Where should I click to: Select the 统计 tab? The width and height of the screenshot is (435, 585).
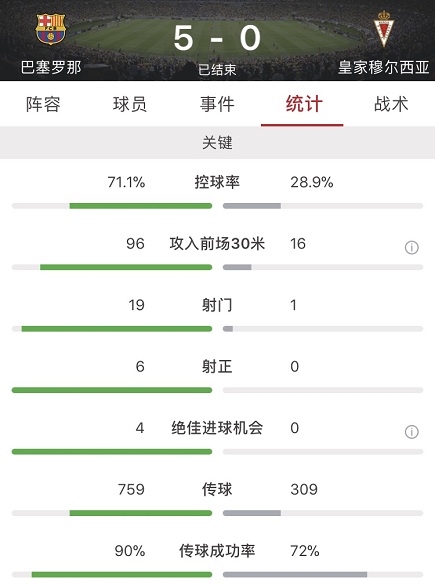(x=304, y=104)
